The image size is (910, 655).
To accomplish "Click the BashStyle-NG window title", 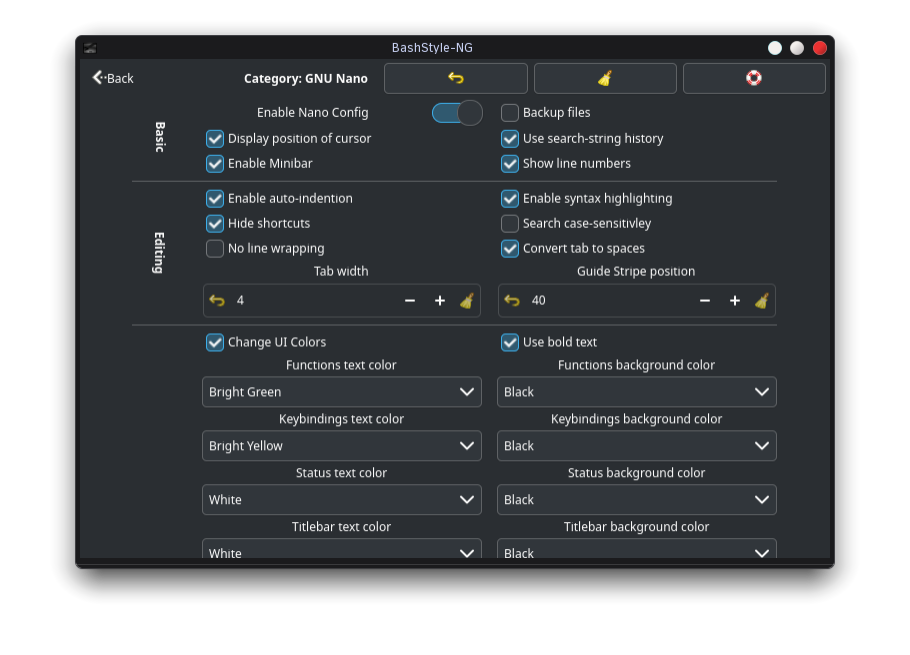I will [432, 48].
